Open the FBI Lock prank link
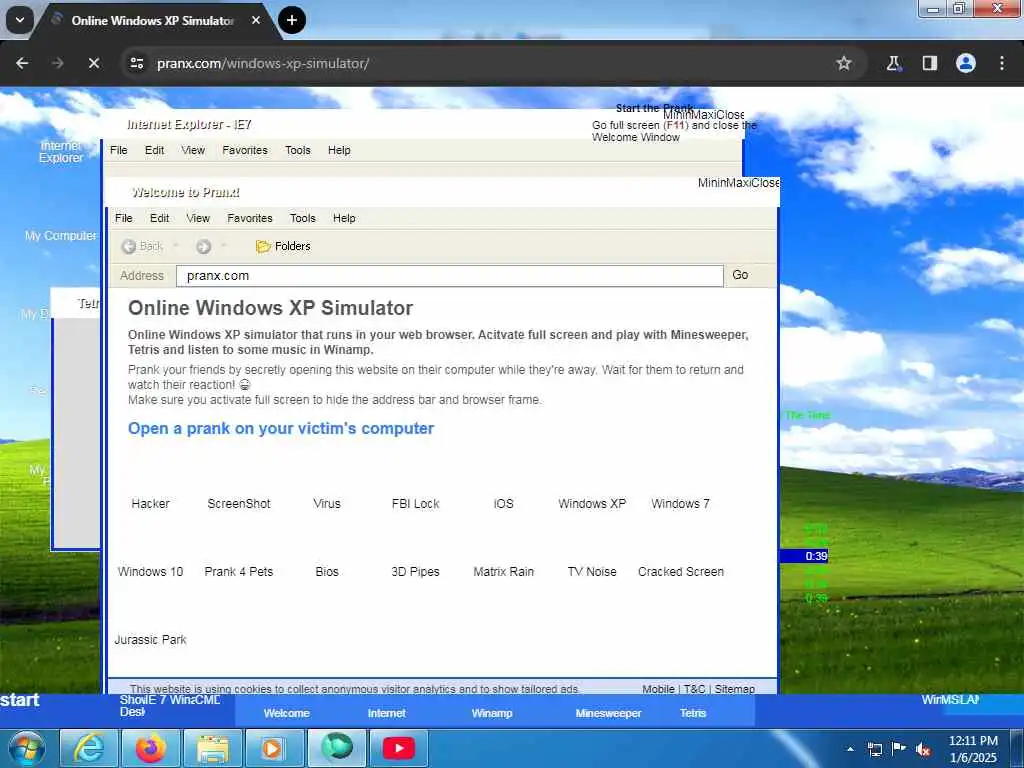Screen dimensions: 1024x768 point(415,504)
